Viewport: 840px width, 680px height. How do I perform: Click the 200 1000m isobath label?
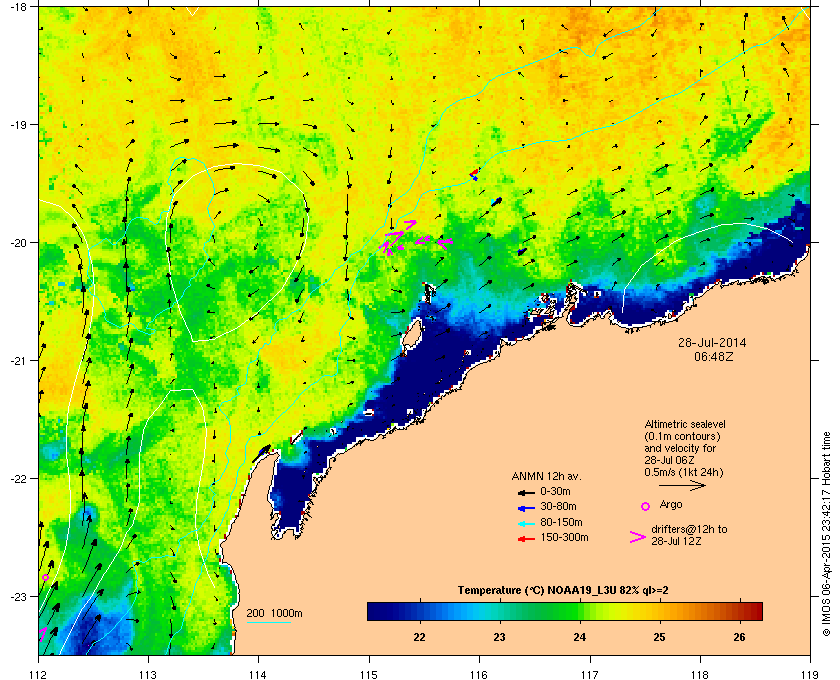point(274,614)
